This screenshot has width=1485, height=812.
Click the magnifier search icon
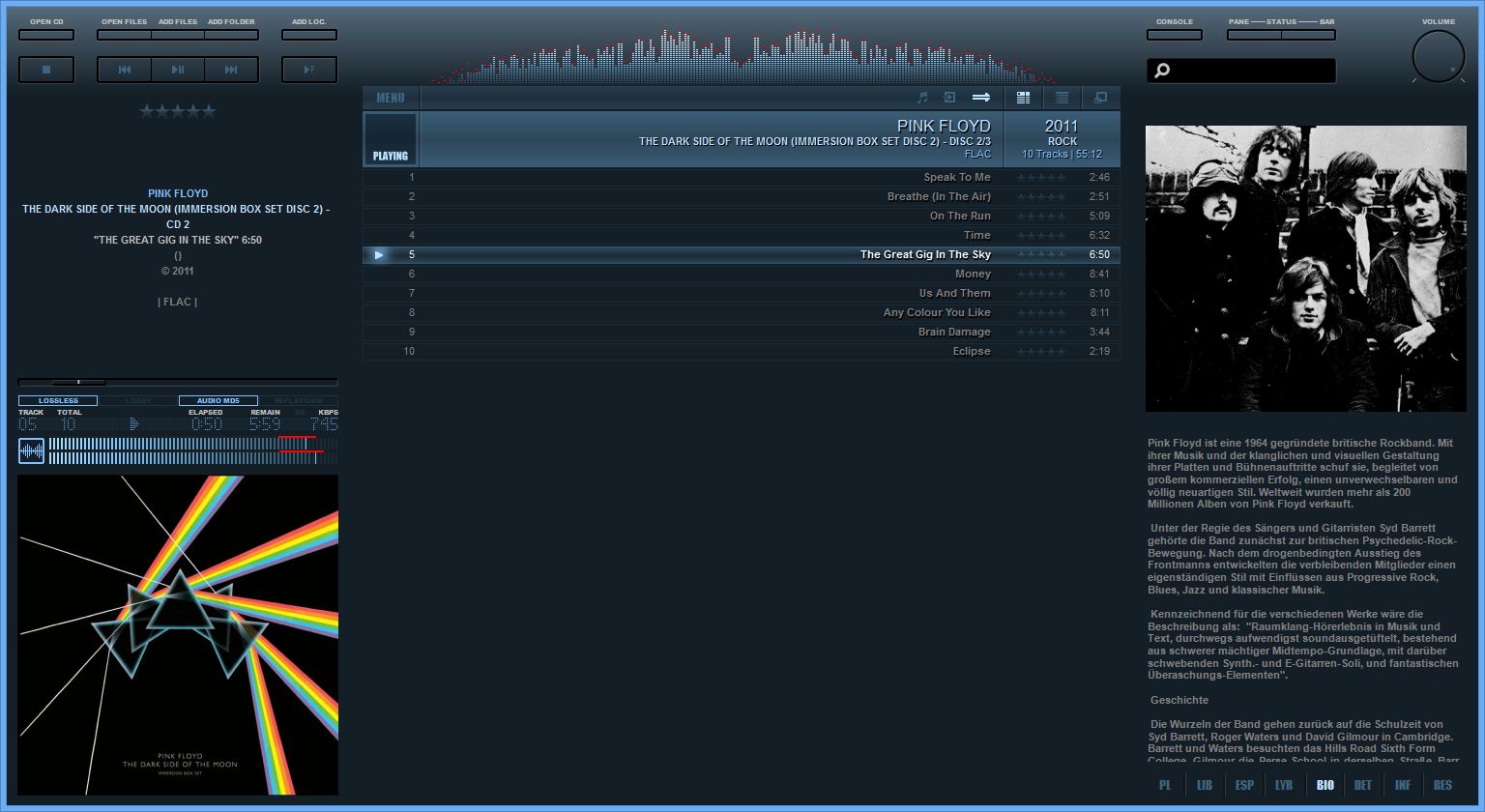click(1162, 71)
